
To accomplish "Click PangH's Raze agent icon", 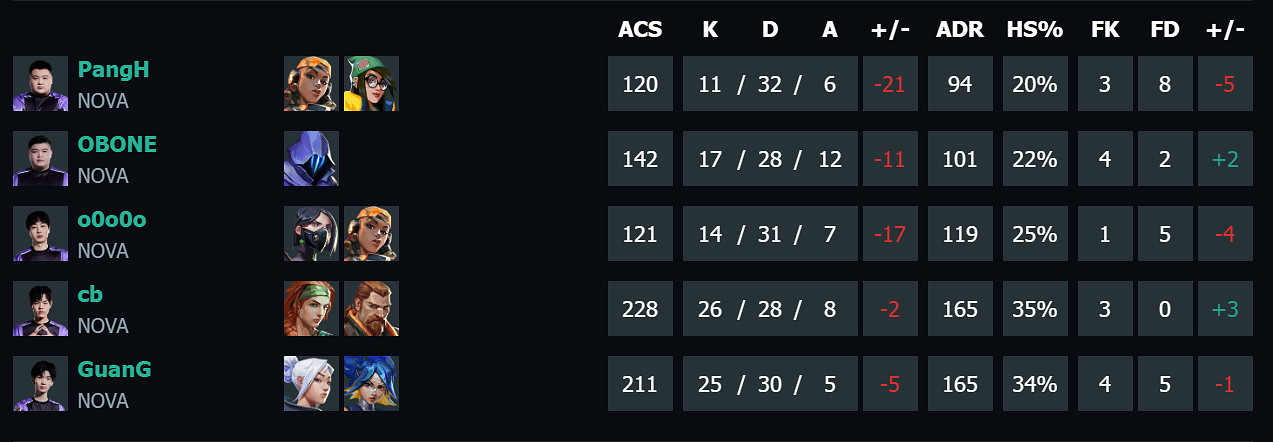I will click(311, 83).
